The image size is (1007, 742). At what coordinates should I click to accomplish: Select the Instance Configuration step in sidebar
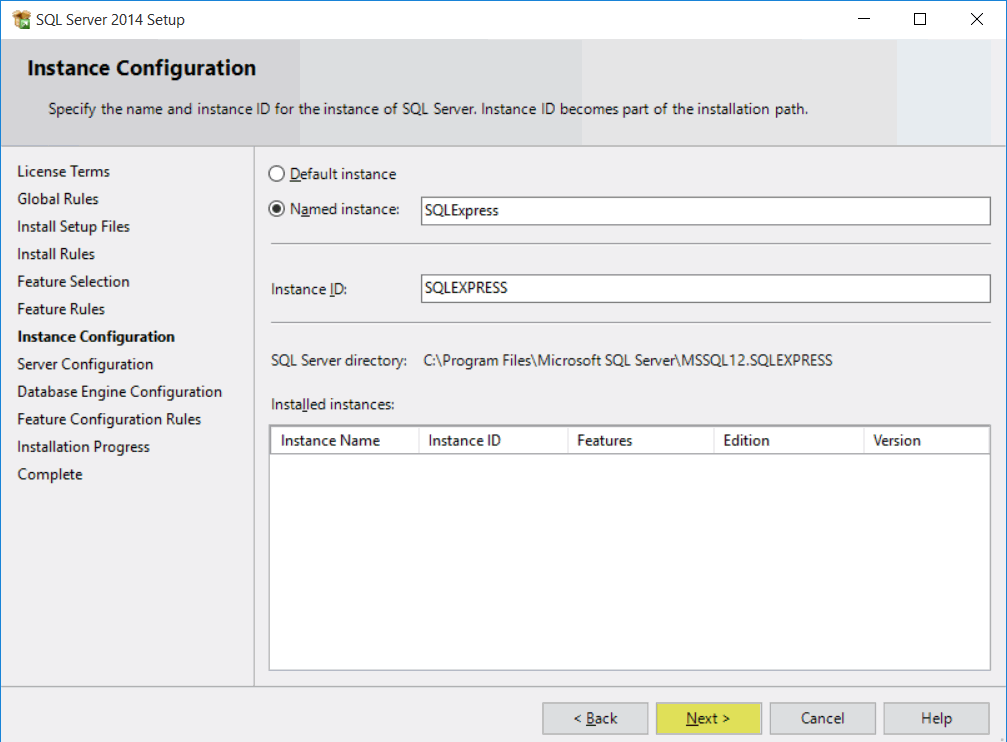point(96,337)
